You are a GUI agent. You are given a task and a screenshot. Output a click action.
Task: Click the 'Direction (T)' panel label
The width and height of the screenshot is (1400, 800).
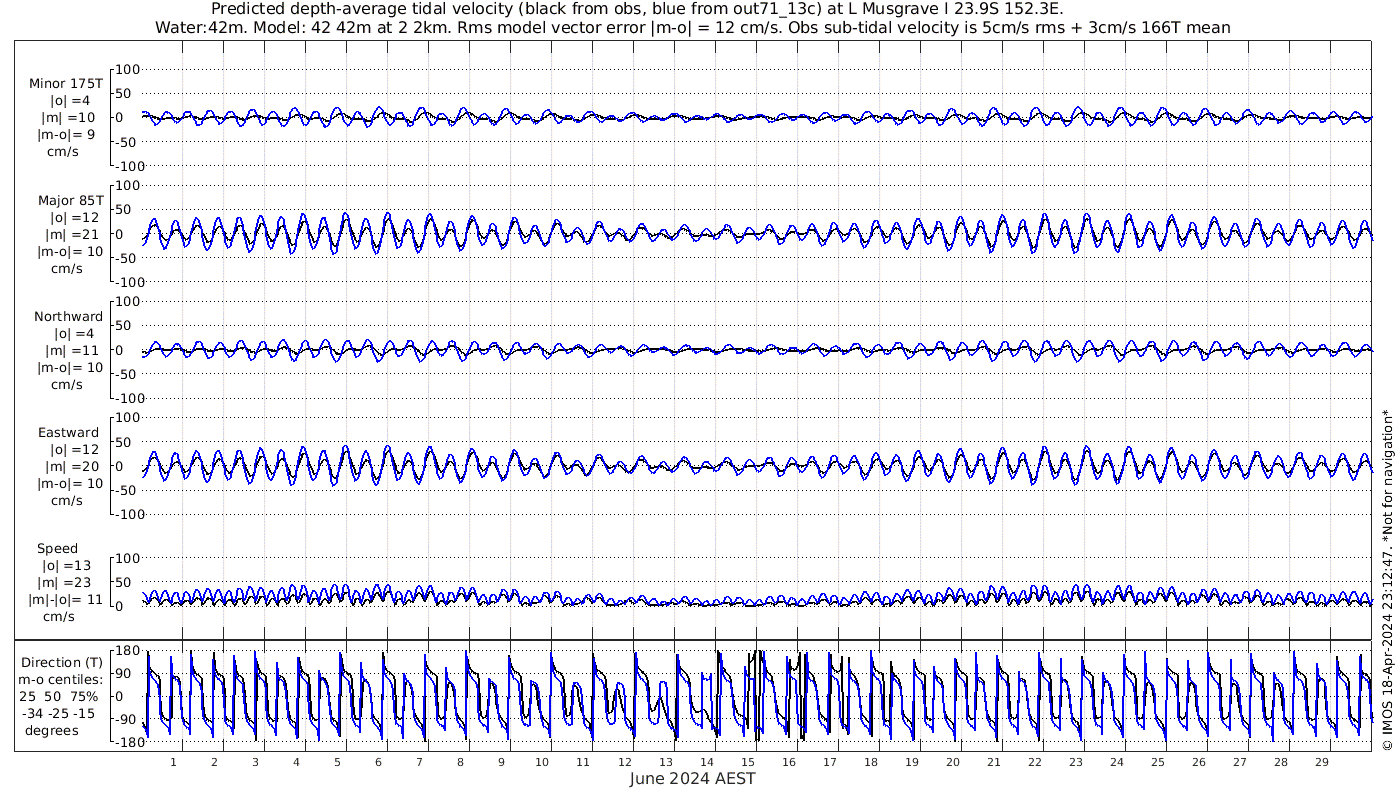tap(62, 662)
